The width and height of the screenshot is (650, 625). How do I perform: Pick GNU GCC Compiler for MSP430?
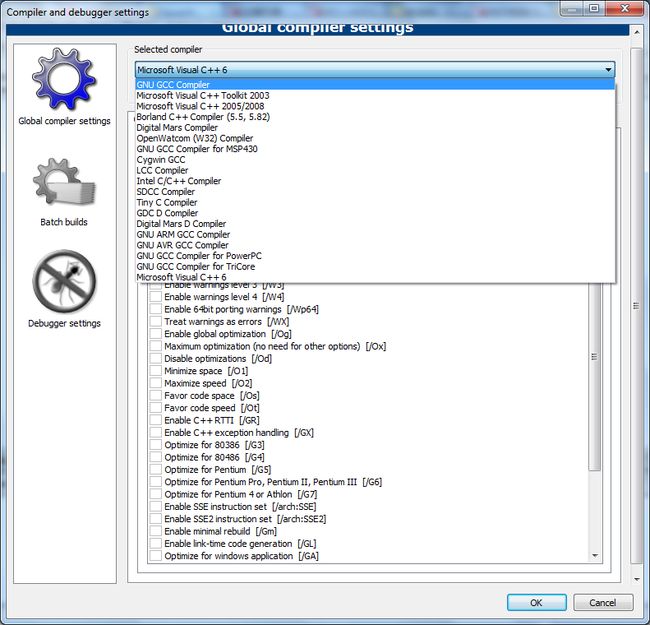coord(375,149)
